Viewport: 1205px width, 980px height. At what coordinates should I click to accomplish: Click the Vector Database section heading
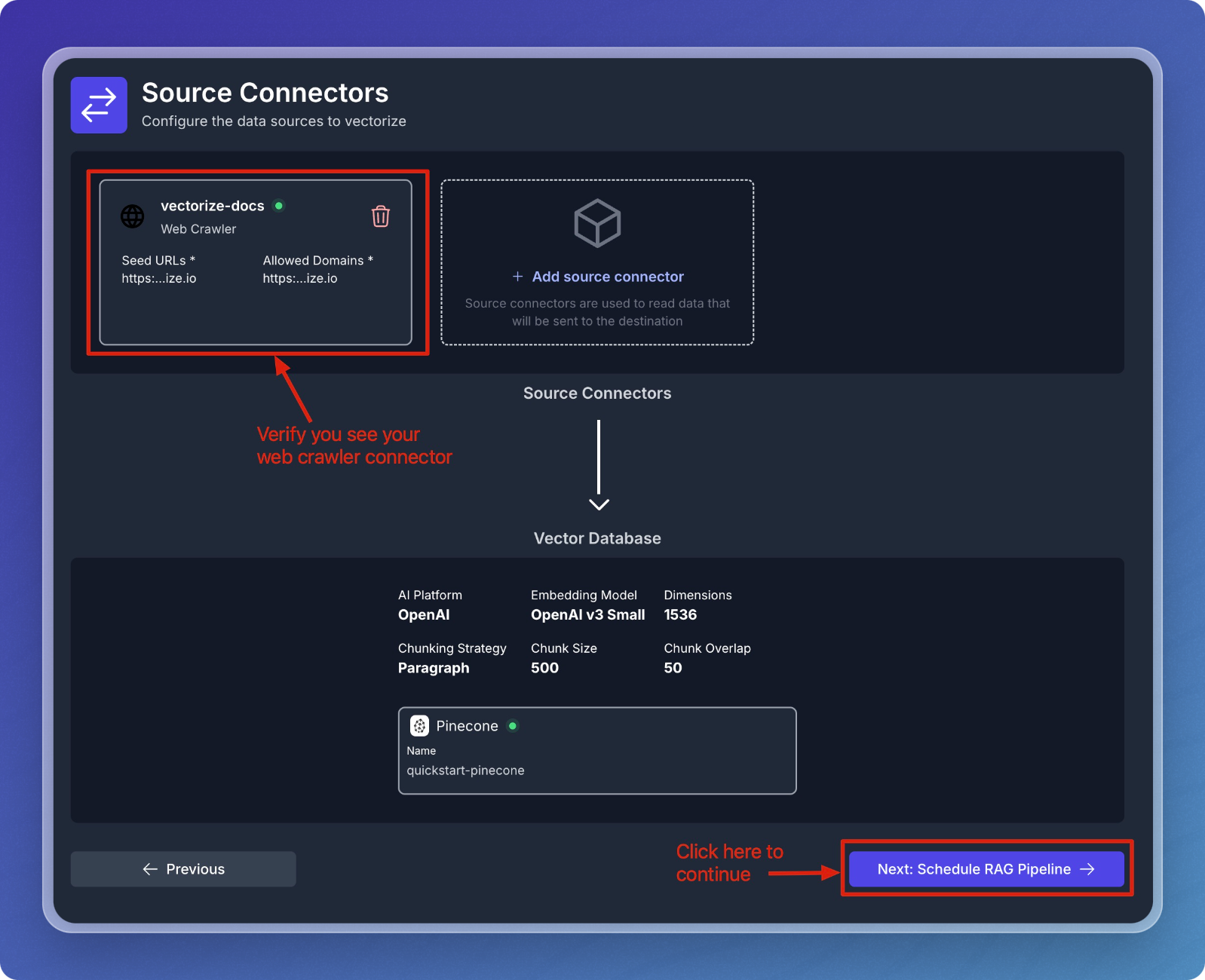(597, 538)
